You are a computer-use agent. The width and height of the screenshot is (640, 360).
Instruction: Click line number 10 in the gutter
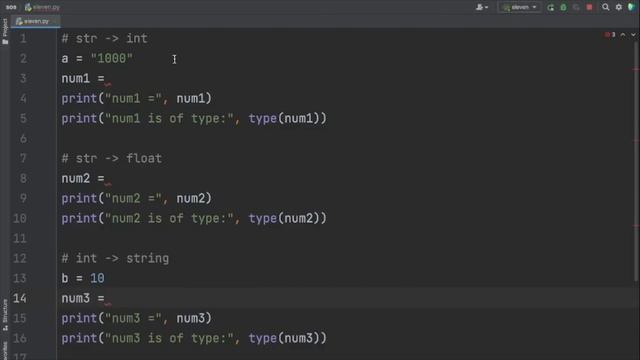point(20,218)
